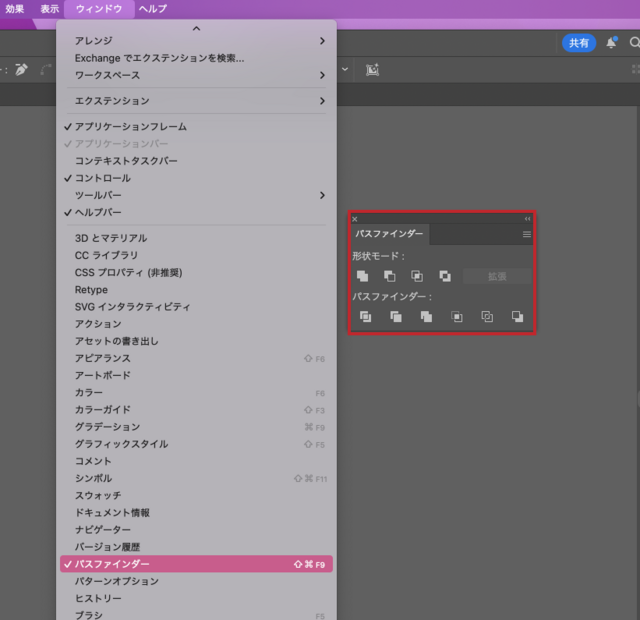This screenshot has height=620, width=640.
Task: Select グラフィックスタイル menu item
Action: 196,444
